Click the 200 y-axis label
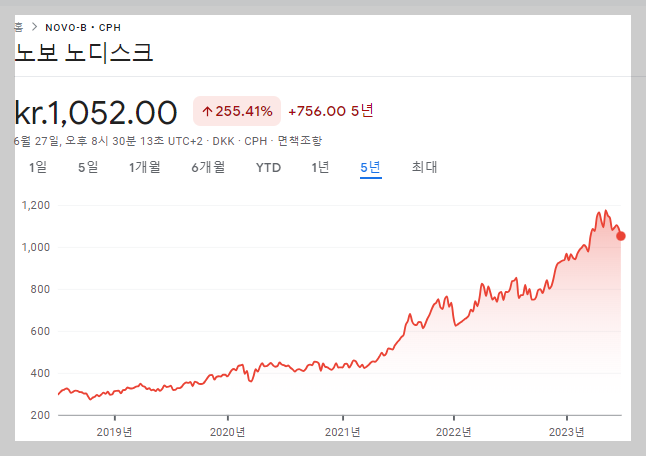Screen dimensions: 646x456 40,415
